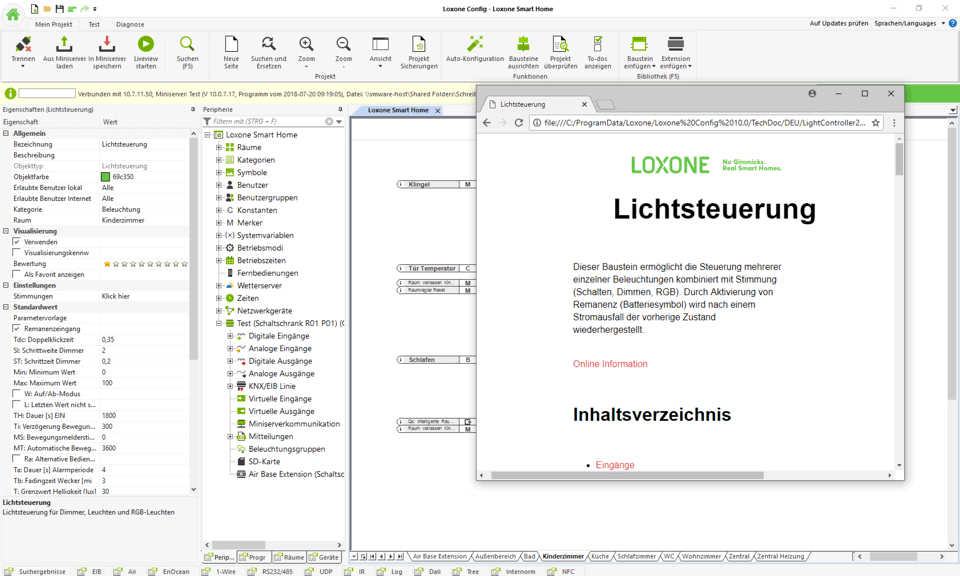Click Projekt überprüfen icon
The height and width of the screenshot is (576, 960).
pos(560,45)
